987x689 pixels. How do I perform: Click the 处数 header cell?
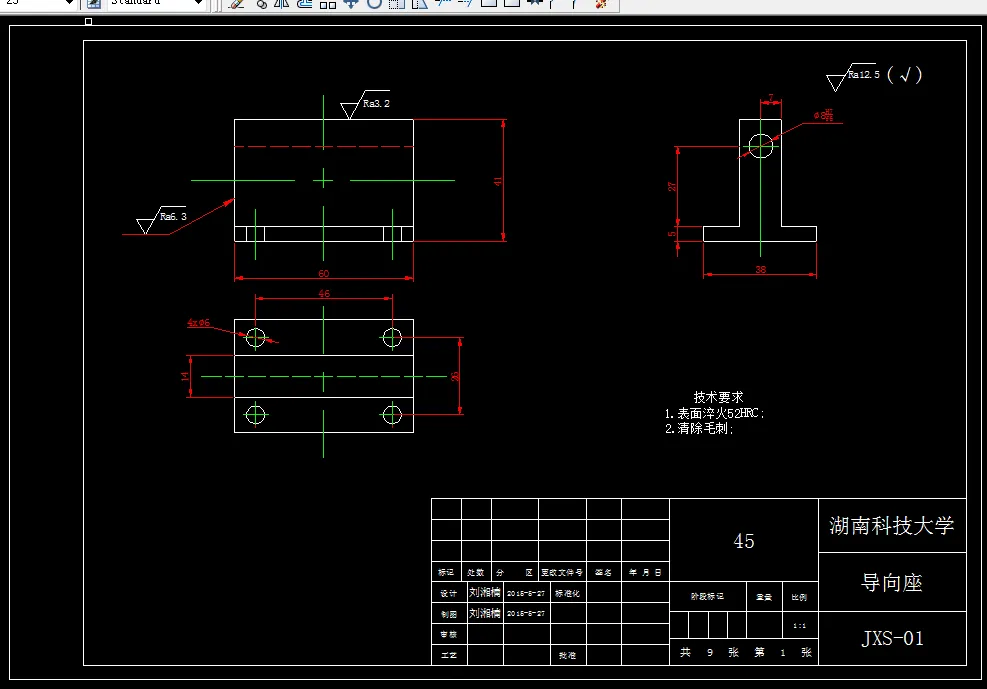(x=476, y=572)
